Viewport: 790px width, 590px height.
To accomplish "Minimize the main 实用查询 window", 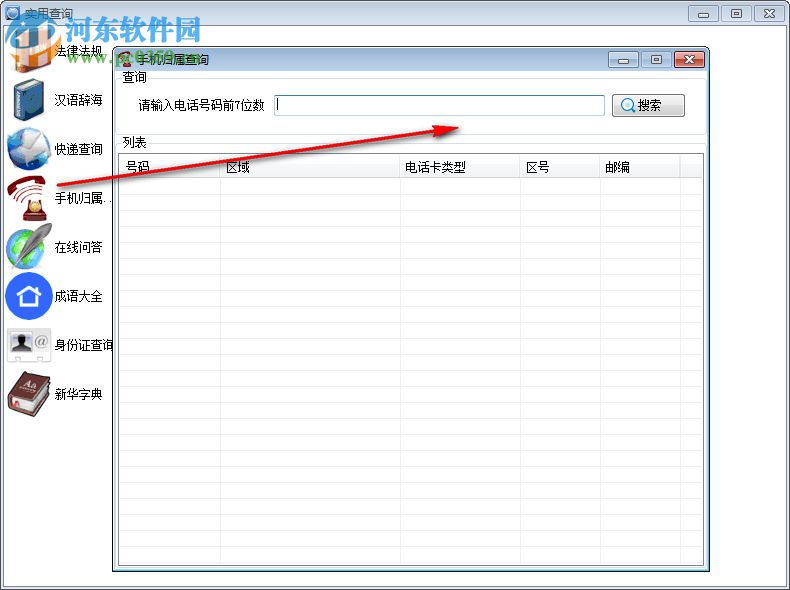I will point(703,14).
